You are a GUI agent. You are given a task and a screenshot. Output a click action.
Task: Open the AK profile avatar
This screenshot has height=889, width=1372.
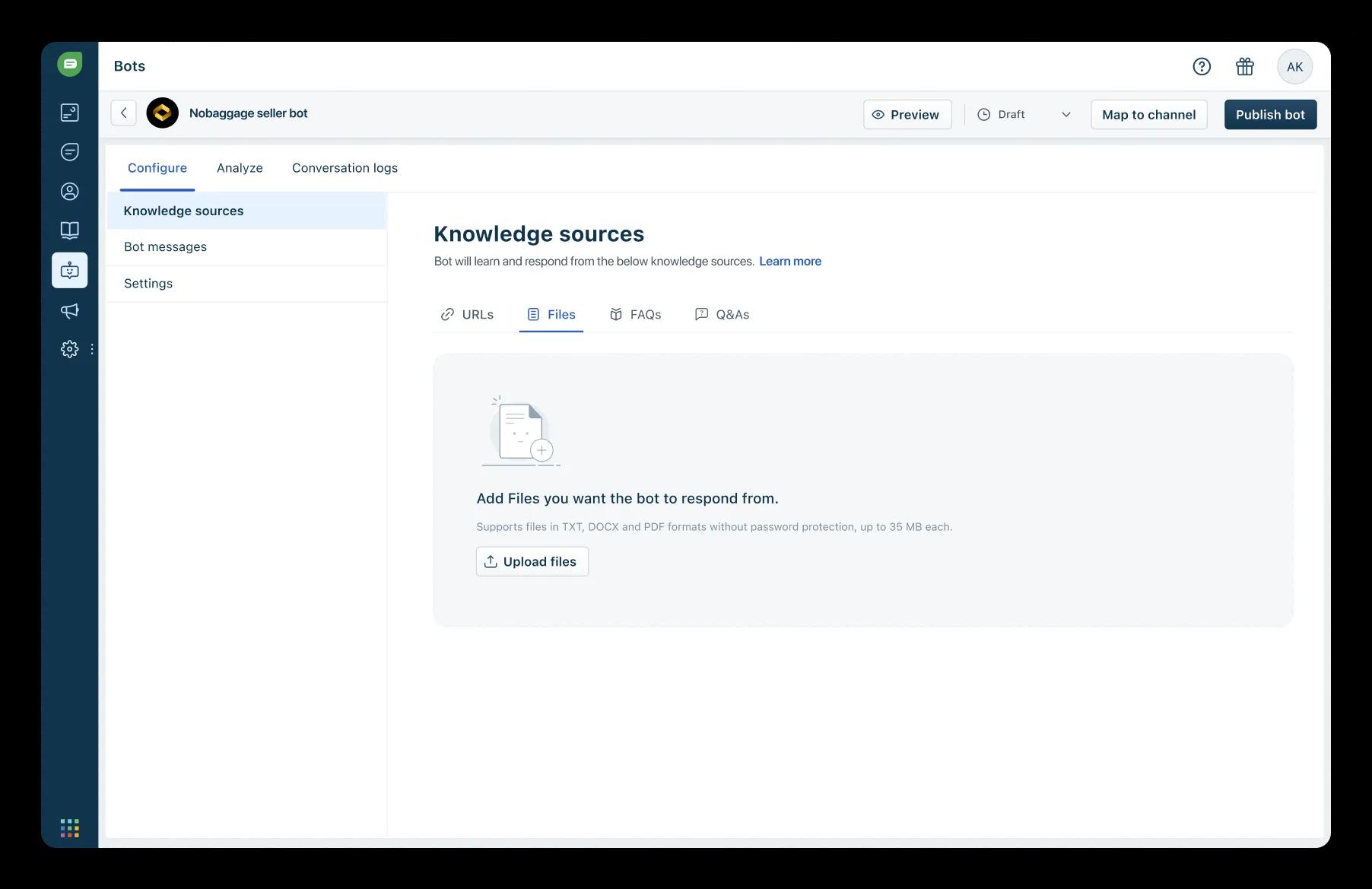tap(1295, 66)
